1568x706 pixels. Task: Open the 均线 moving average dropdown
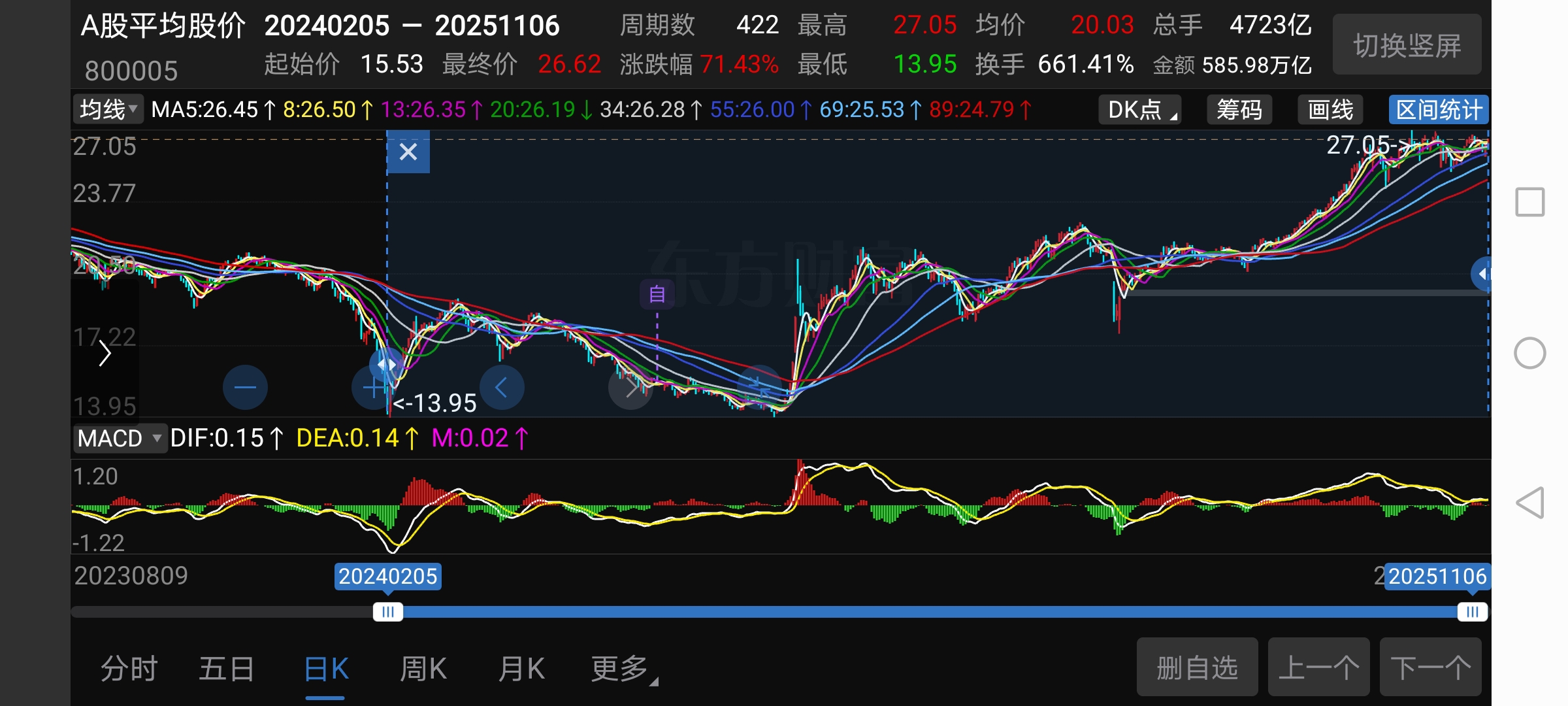pos(108,109)
